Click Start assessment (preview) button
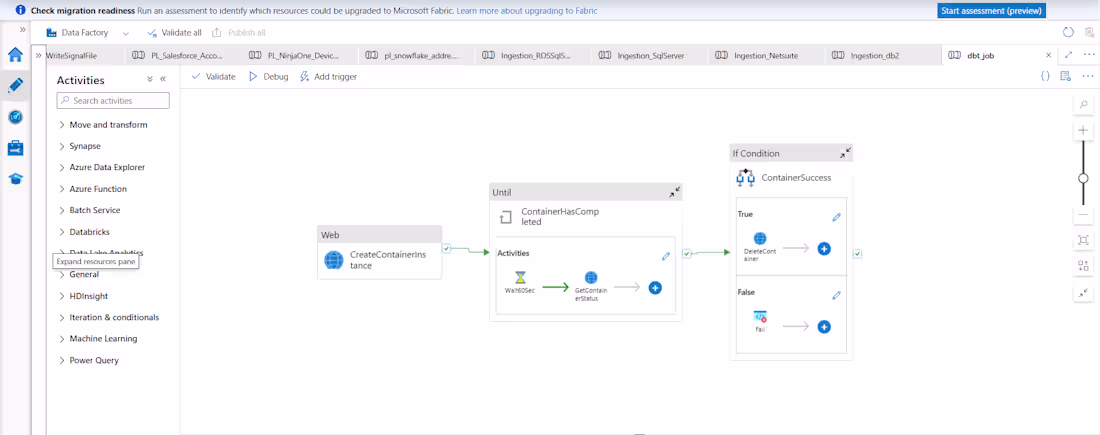1100x435 pixels. point(991,11)
